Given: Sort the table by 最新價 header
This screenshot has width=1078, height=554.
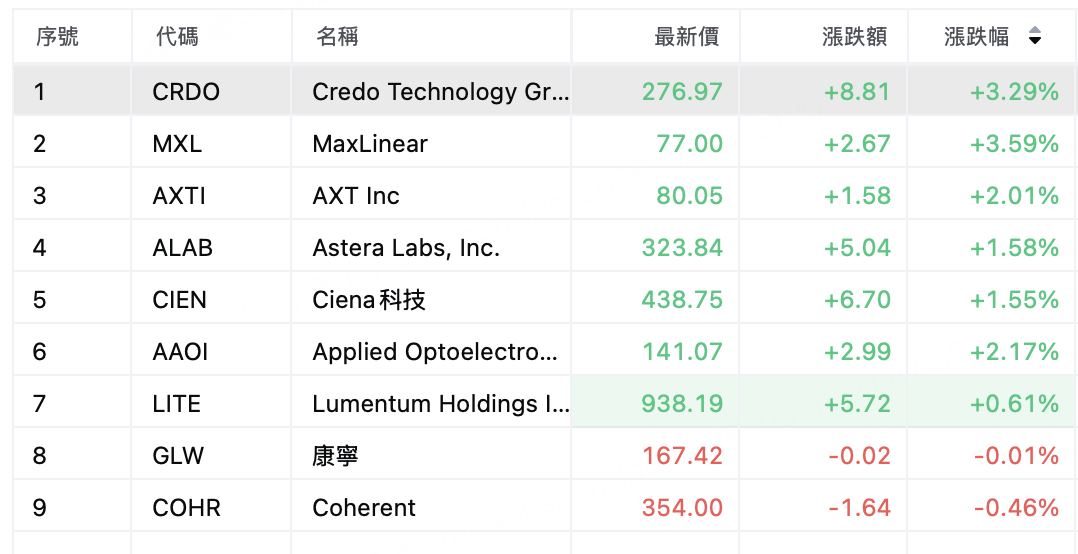Looking at the screenshot, I should pyautogui.click(x=687, y=36).
